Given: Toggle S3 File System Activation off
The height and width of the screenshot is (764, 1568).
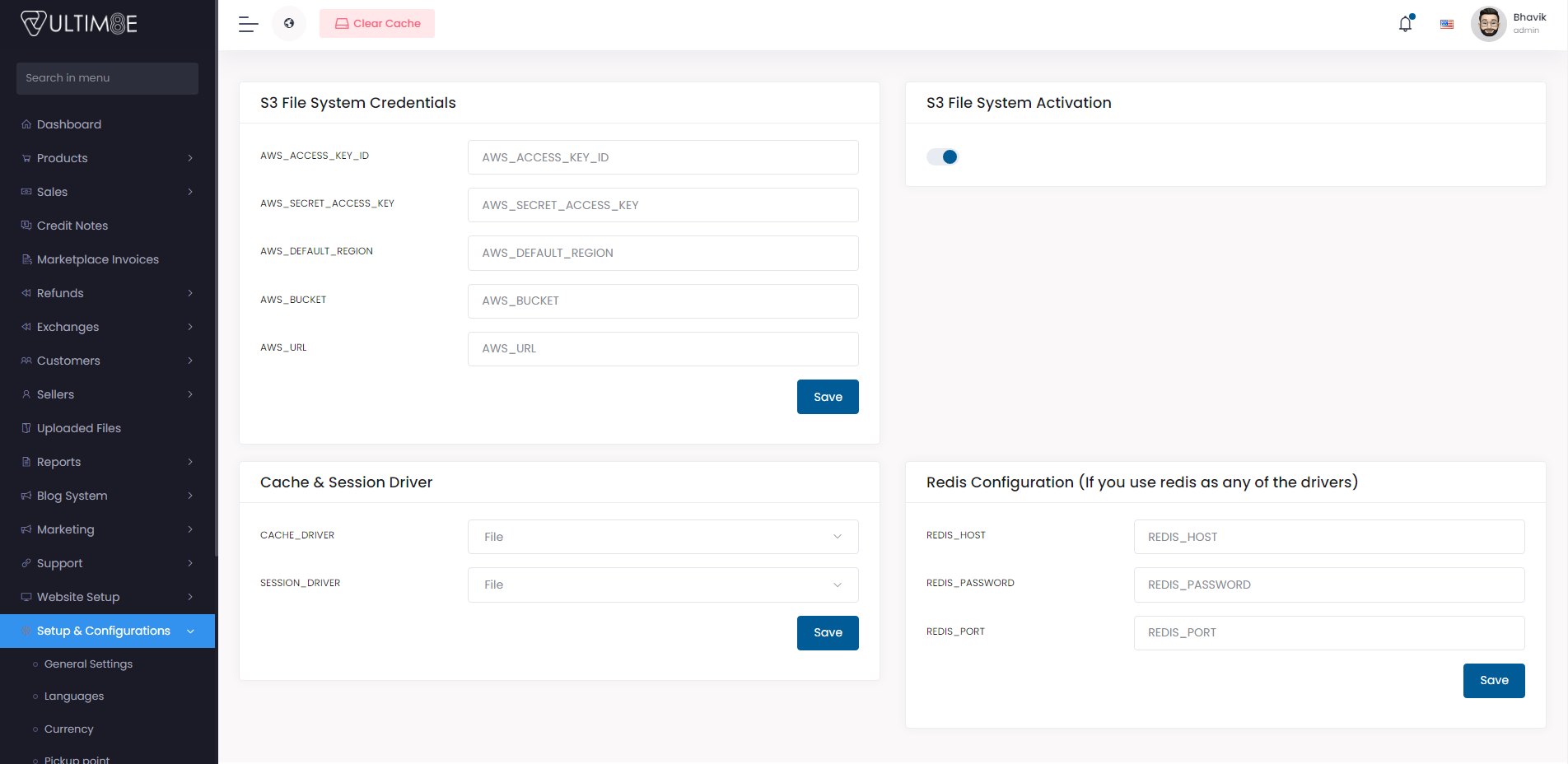Looking at the screenshot, I should coord(942,156).
